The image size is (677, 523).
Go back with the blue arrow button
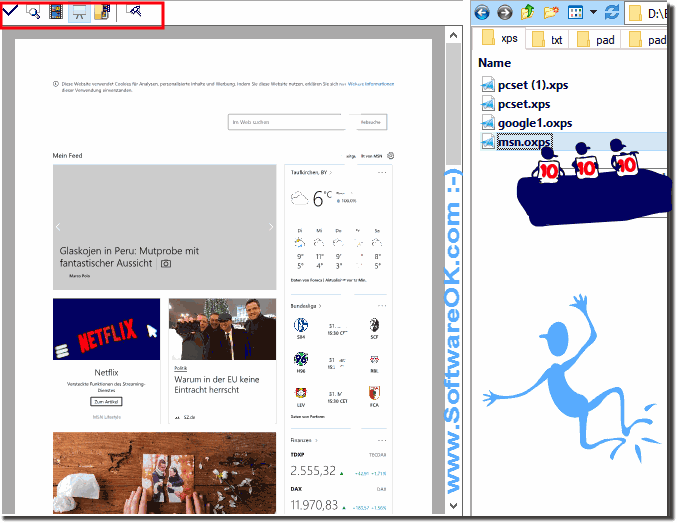[482, 13]
